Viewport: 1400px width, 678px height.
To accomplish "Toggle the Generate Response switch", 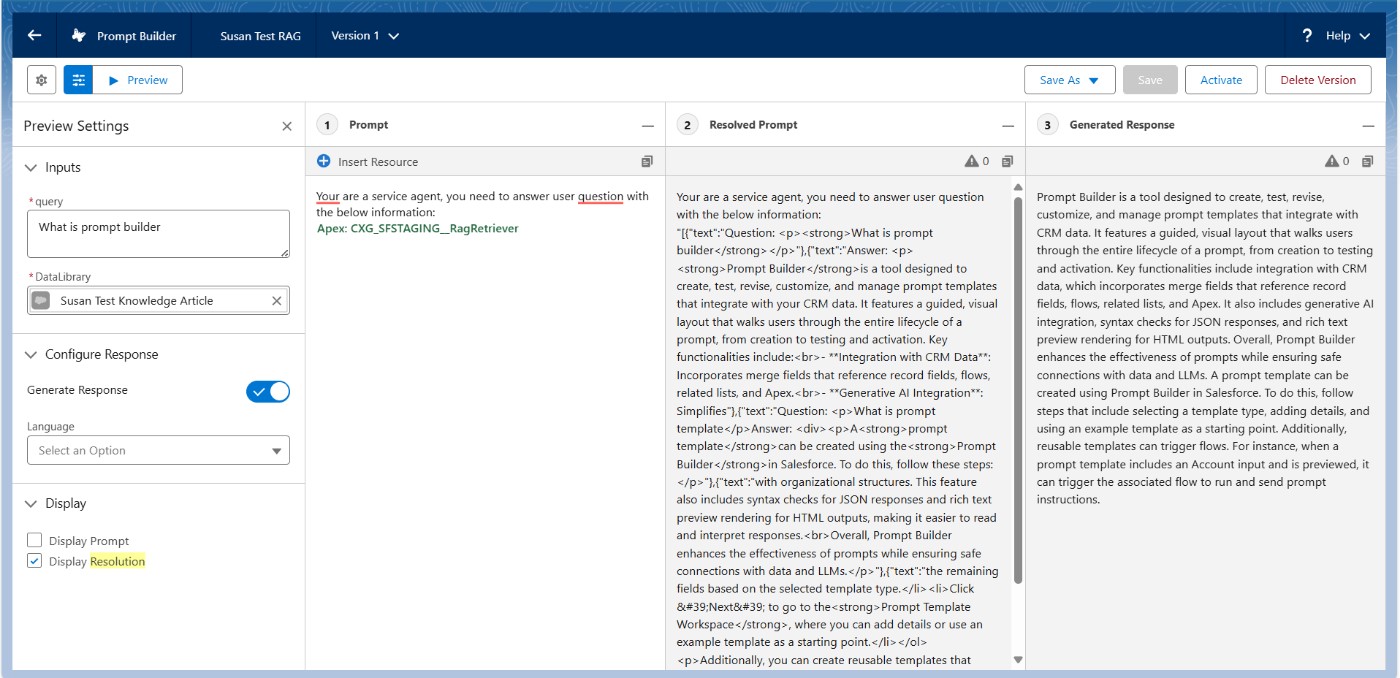I will point(268,391).
